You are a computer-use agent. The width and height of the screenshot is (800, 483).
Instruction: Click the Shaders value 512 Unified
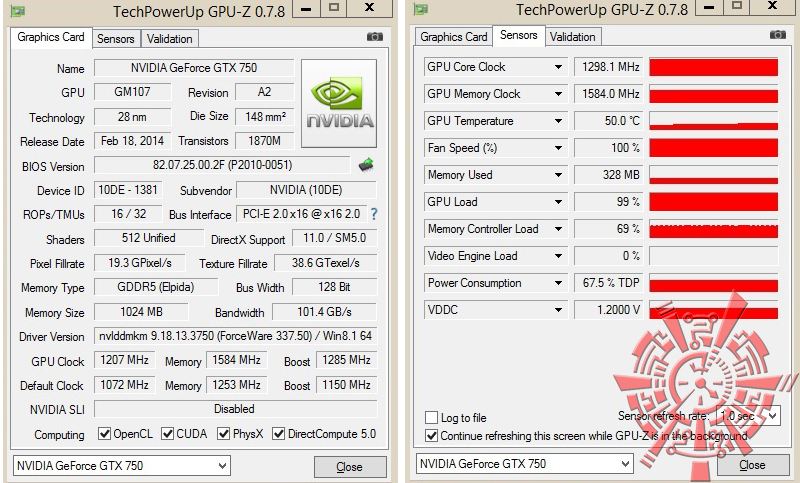[148, 238]
